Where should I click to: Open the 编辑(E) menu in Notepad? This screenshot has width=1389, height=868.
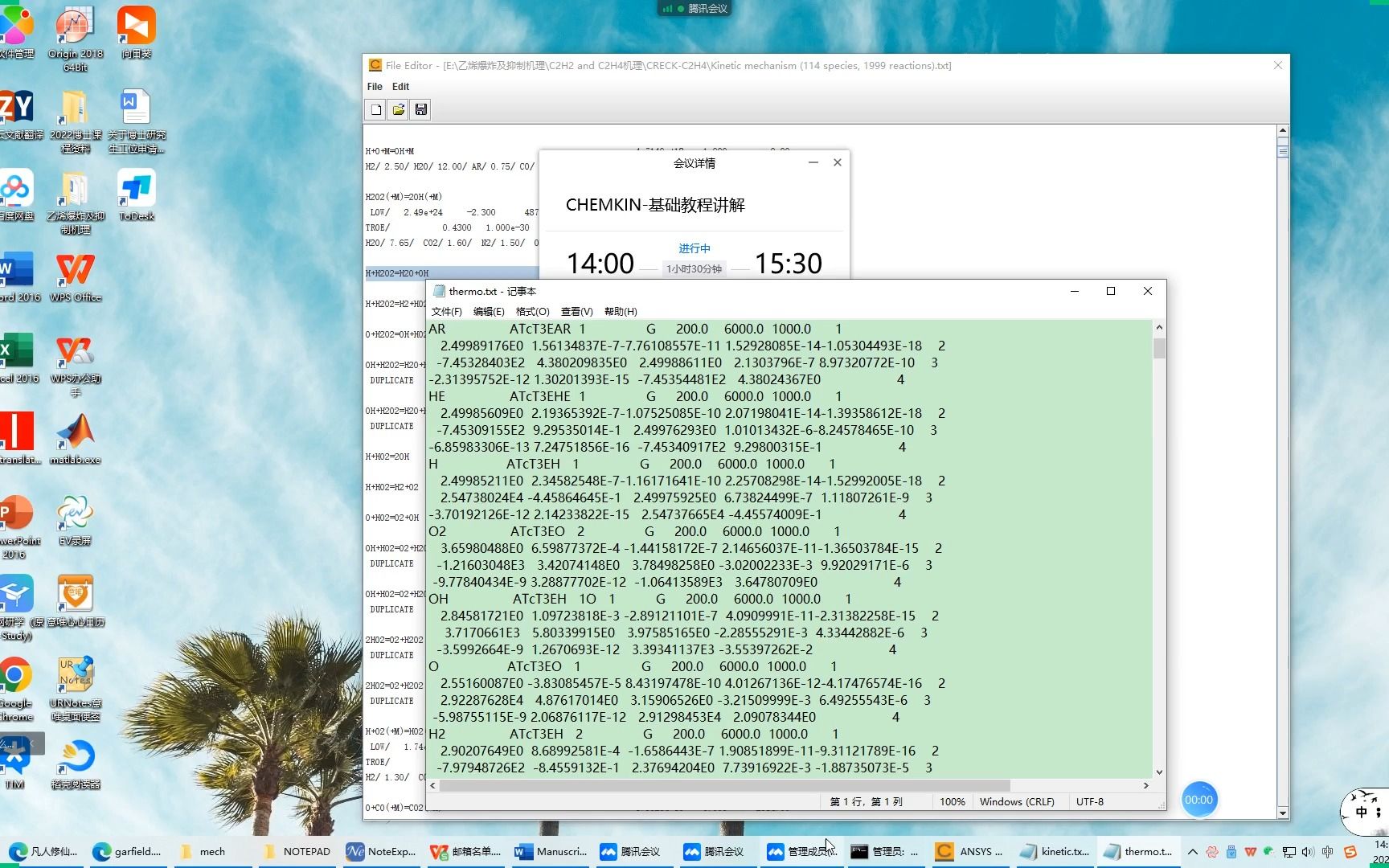(489, 311)
